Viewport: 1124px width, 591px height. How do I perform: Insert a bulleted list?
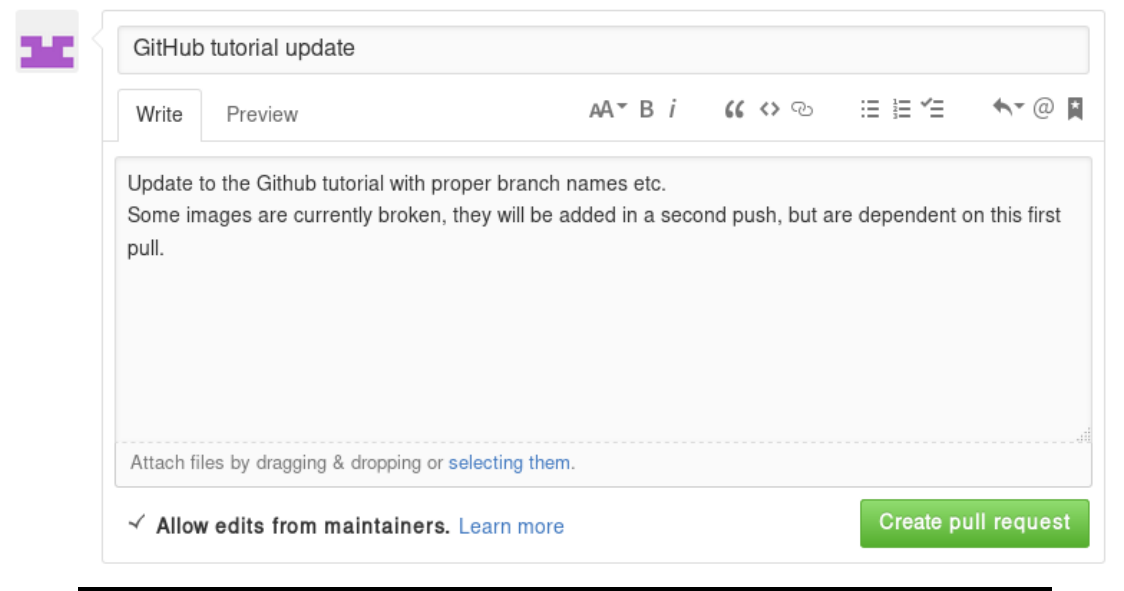tap(870, 109)
